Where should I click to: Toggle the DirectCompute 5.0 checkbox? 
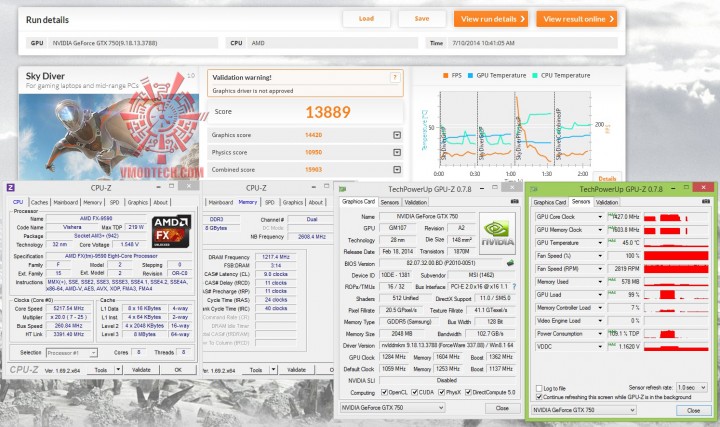tap(468, 393)
